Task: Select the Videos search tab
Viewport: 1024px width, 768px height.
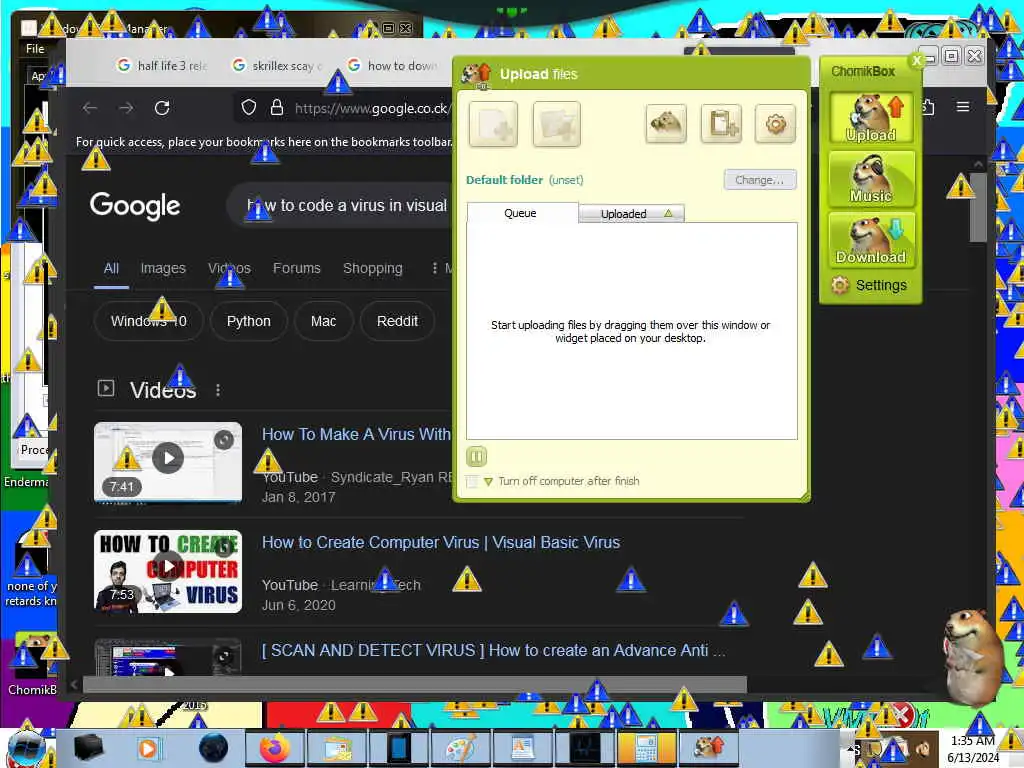Action: [229, 268]
